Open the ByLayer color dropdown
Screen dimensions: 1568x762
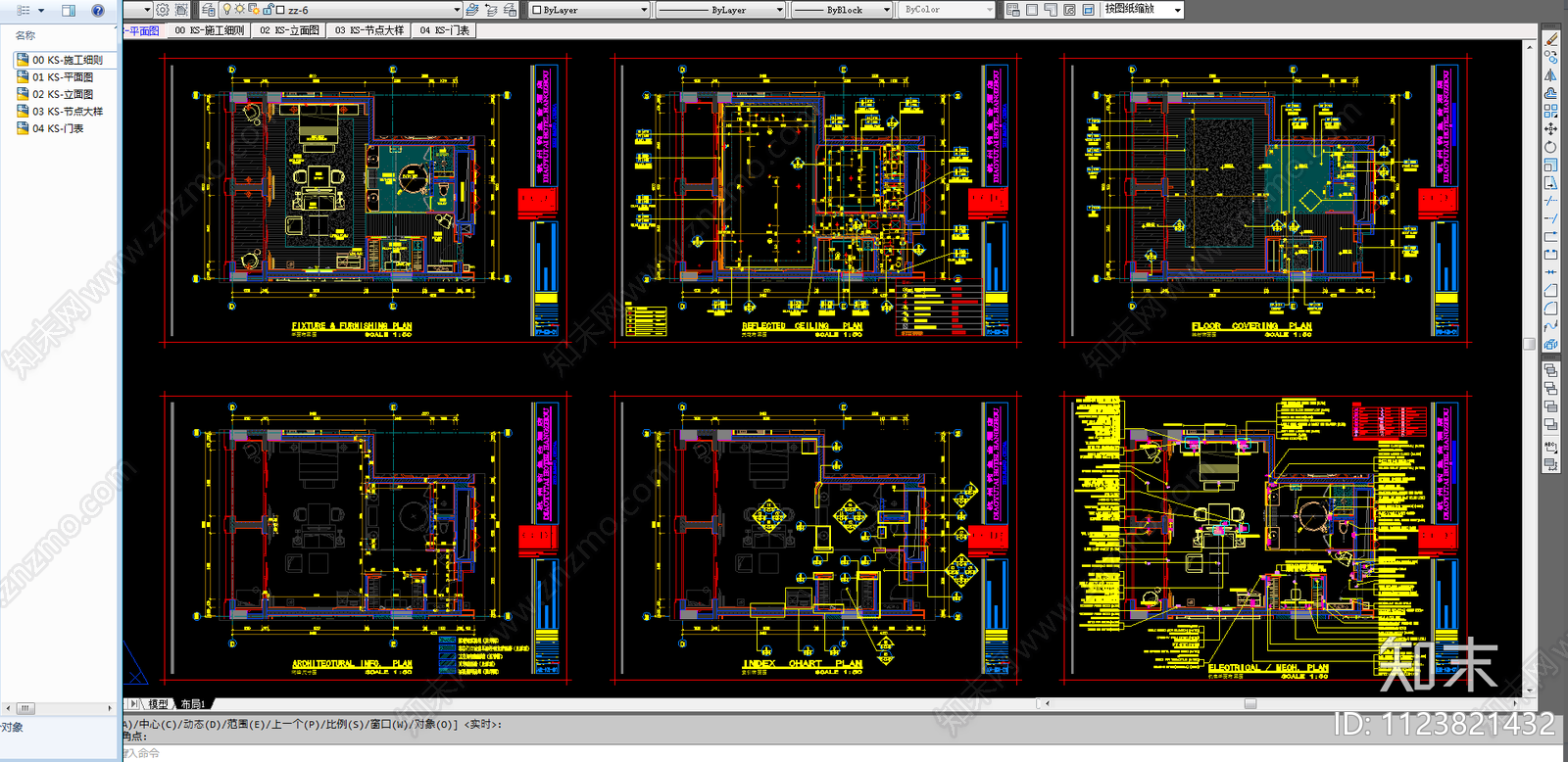click(x=644, y=10)
